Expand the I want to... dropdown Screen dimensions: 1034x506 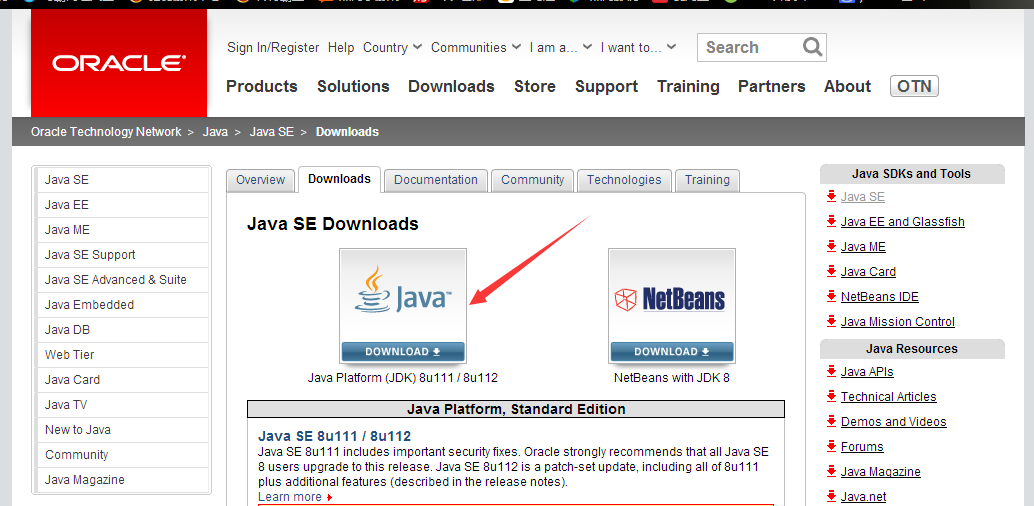(x=638, y=47)
